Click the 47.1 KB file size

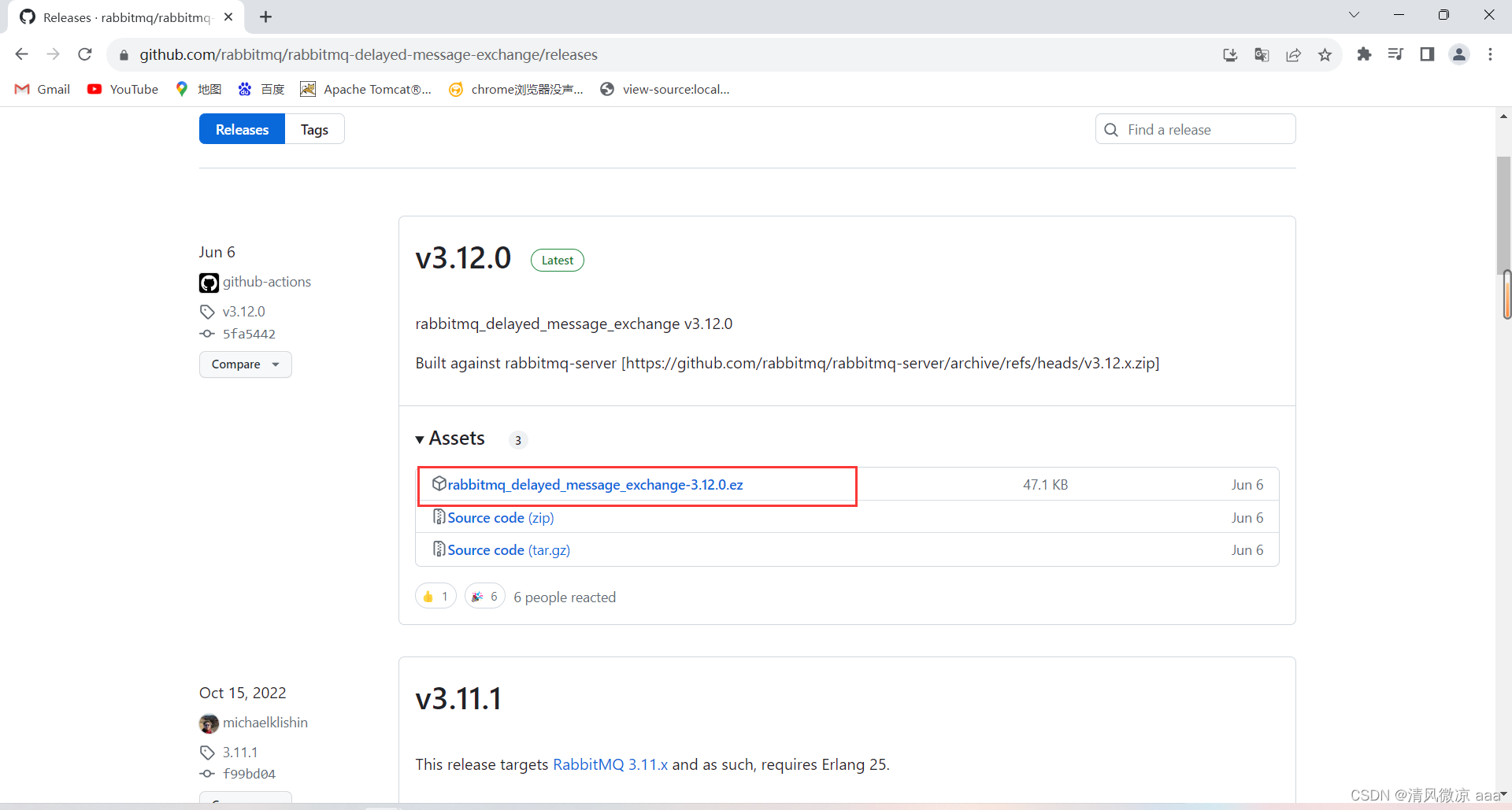[x=1045, y=485]
